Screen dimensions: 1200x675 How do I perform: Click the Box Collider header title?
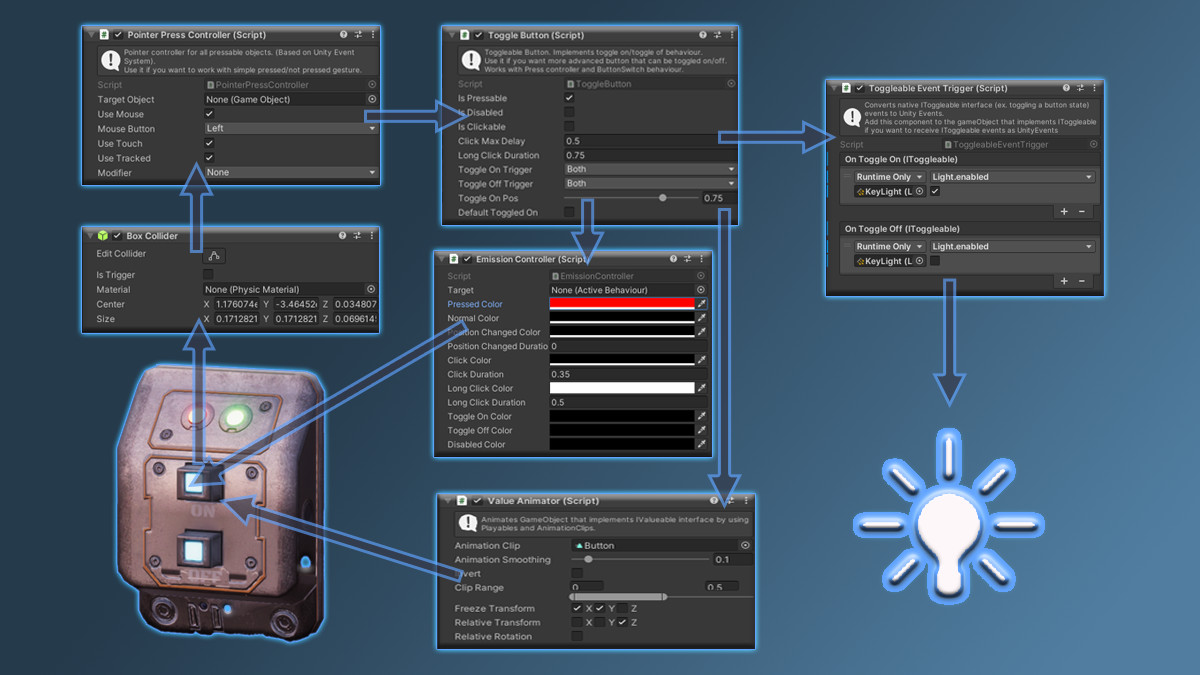coord(154,236)
